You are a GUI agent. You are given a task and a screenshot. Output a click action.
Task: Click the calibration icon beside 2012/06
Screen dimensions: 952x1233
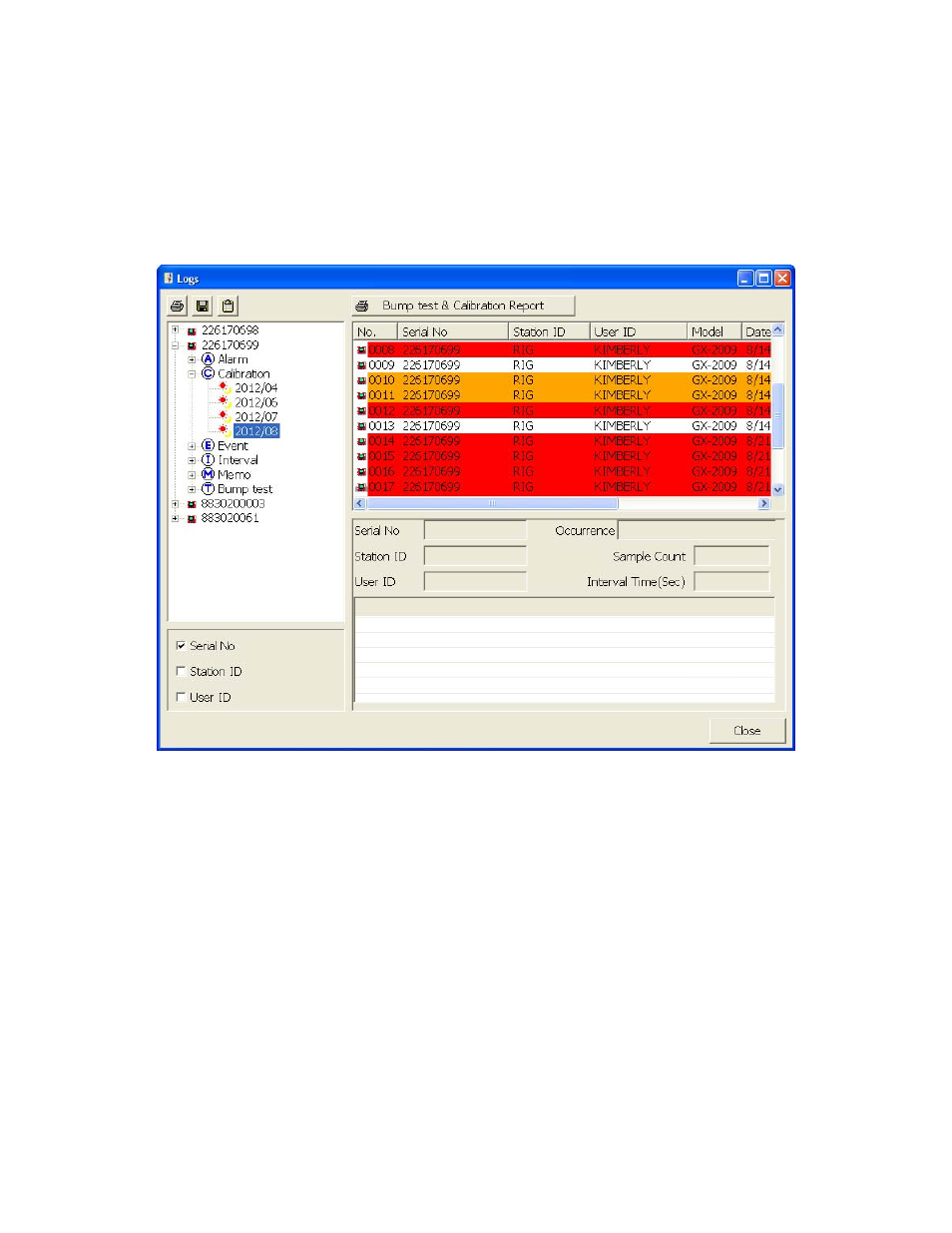coord(225,402)
